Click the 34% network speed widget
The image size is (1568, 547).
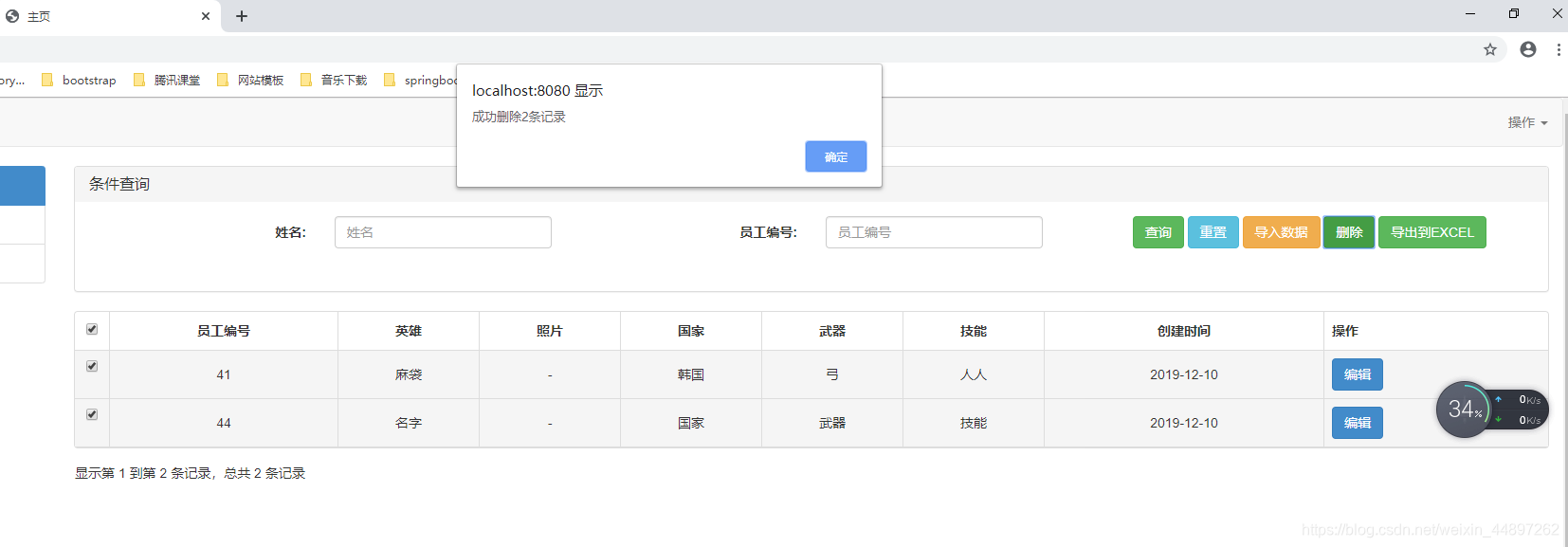[1491, 410]
